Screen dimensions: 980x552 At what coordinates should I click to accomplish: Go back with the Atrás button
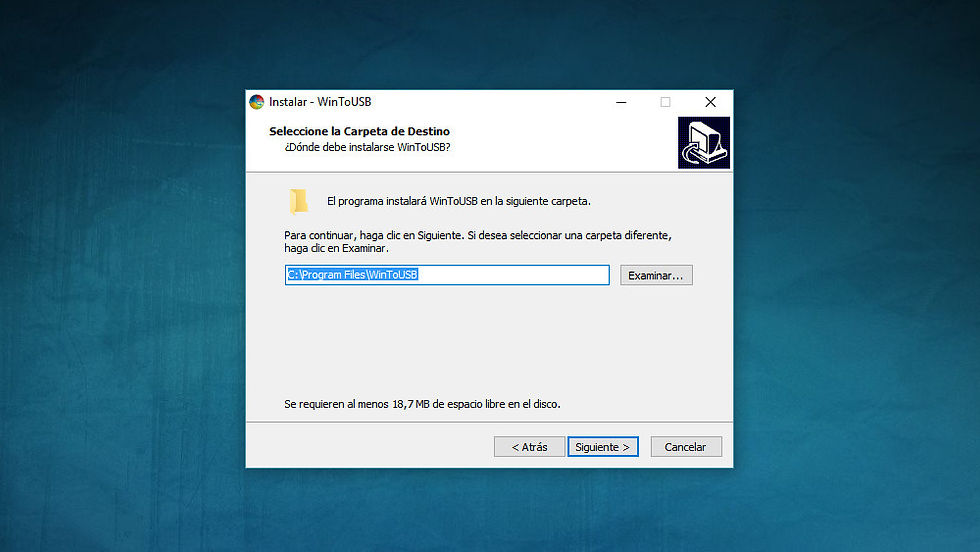[x=529, y=447]
